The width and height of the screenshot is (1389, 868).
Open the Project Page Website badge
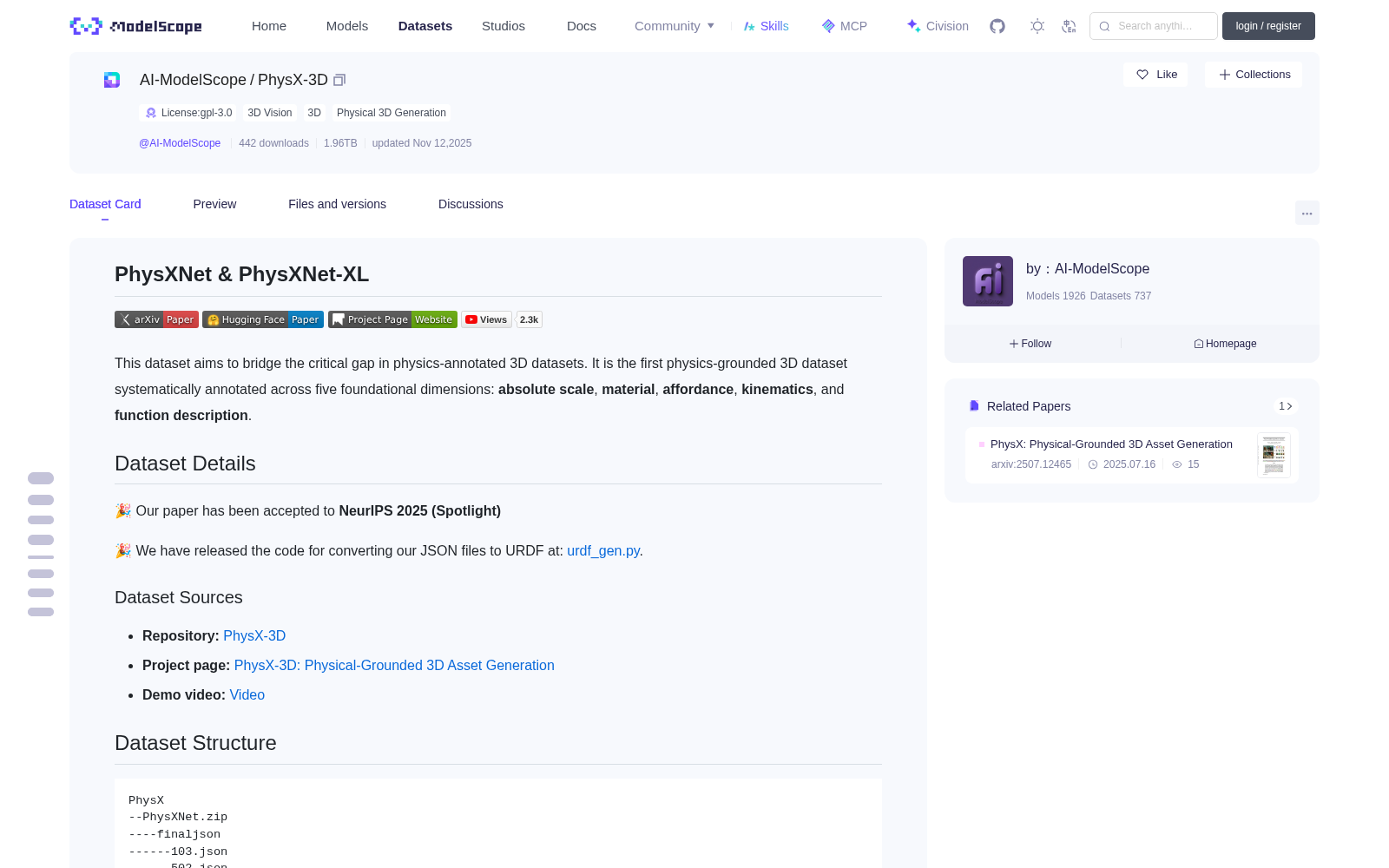coord(392,319)
